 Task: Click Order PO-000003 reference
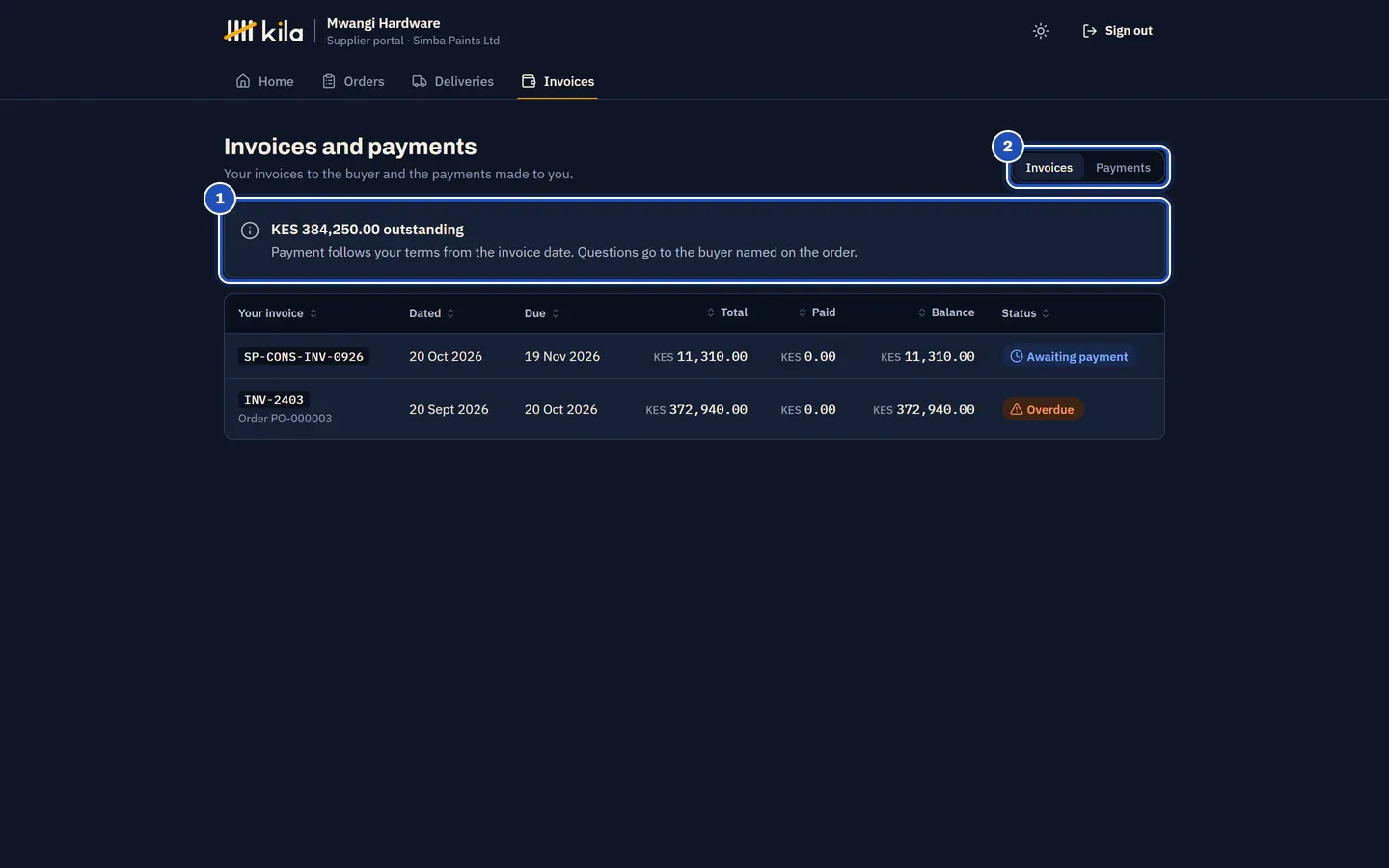[285, 419]
